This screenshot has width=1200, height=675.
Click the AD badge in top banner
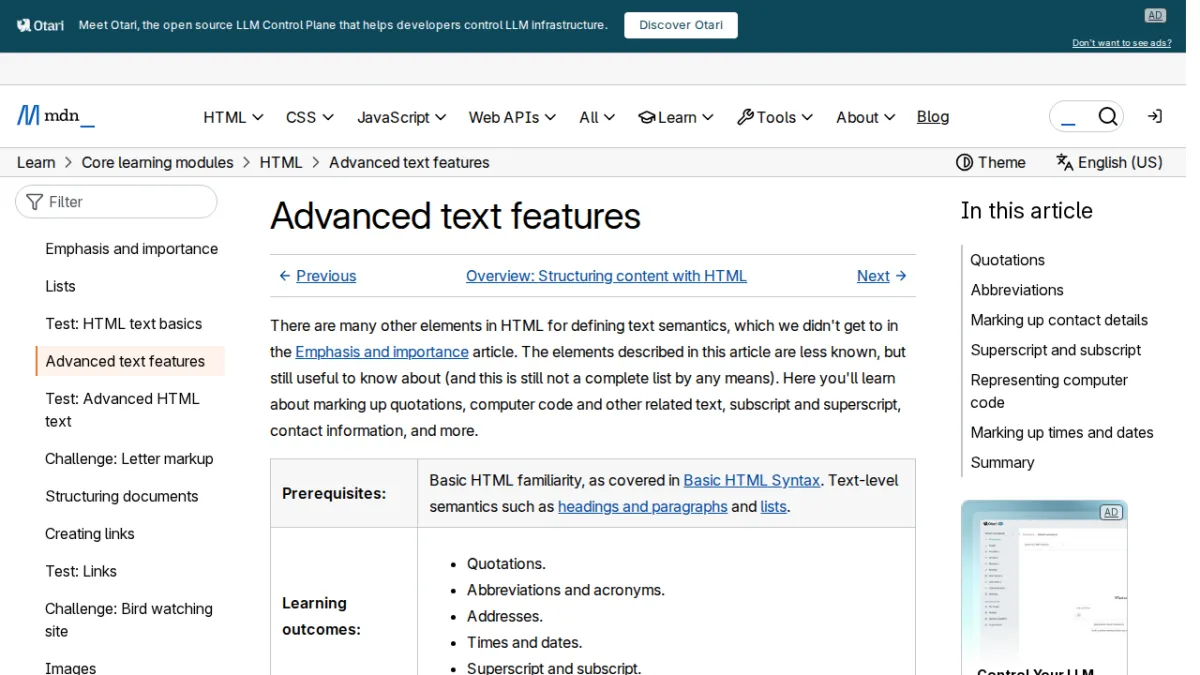tap(1155, 15)
